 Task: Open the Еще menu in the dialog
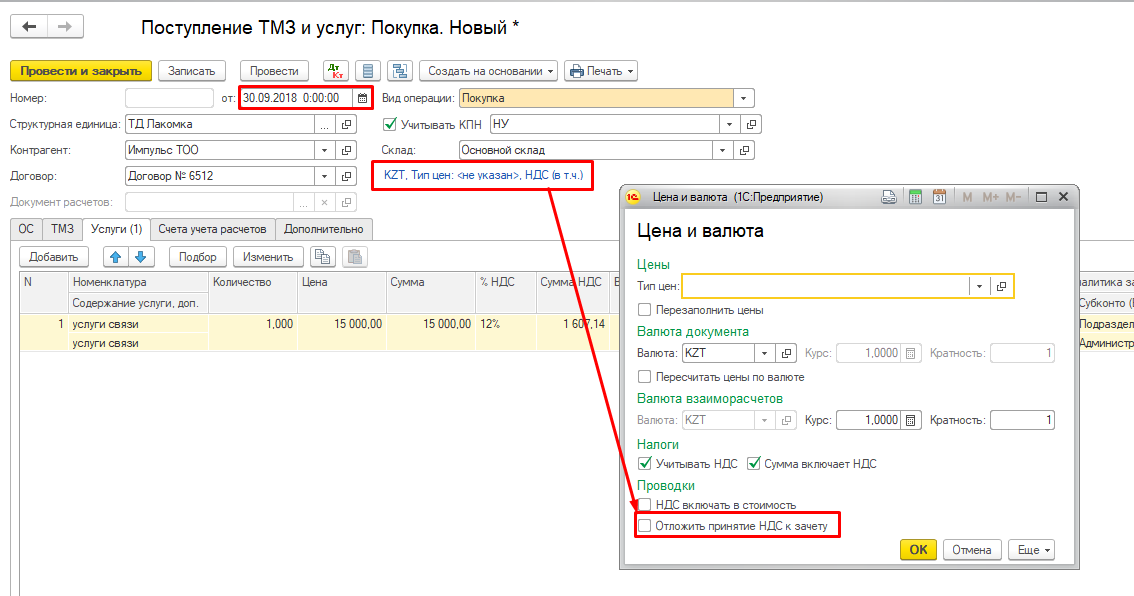click(1031, 550)
